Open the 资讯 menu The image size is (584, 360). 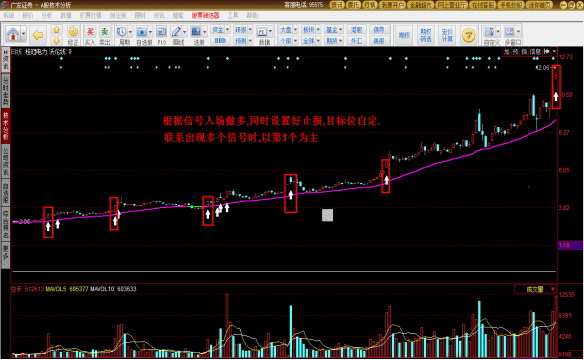pos(159,15)
